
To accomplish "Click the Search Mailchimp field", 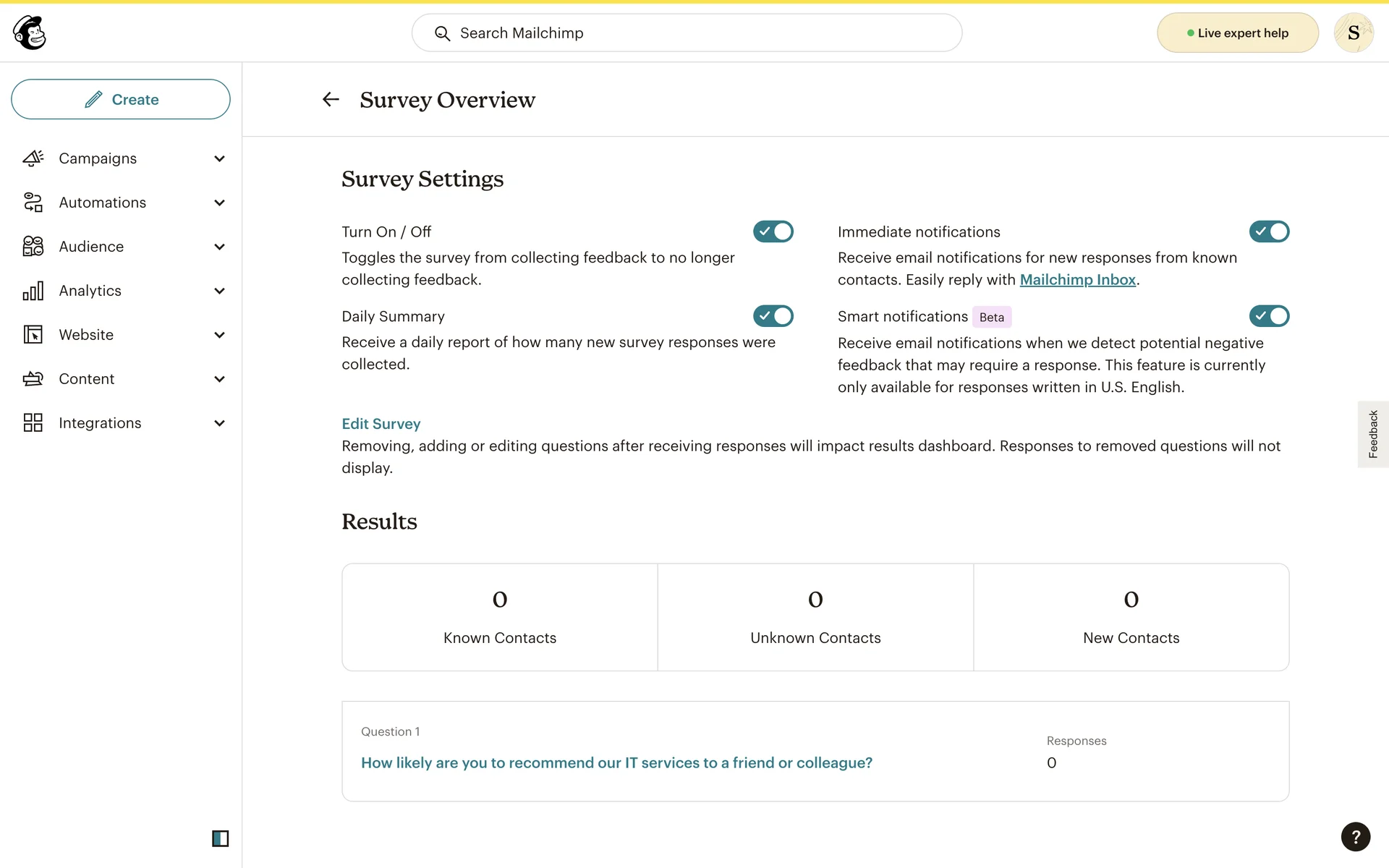I will (x=687, y=33).
